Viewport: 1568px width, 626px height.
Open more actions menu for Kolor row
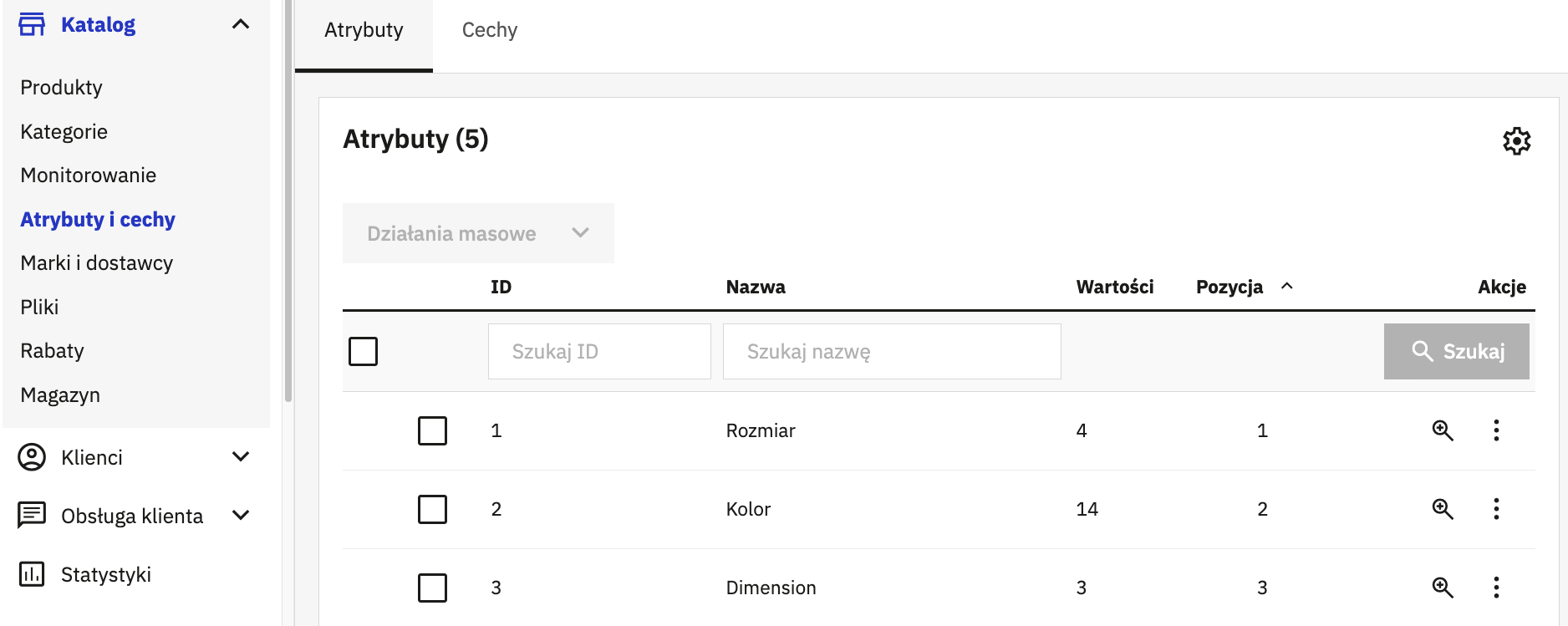click(1496, 509)
